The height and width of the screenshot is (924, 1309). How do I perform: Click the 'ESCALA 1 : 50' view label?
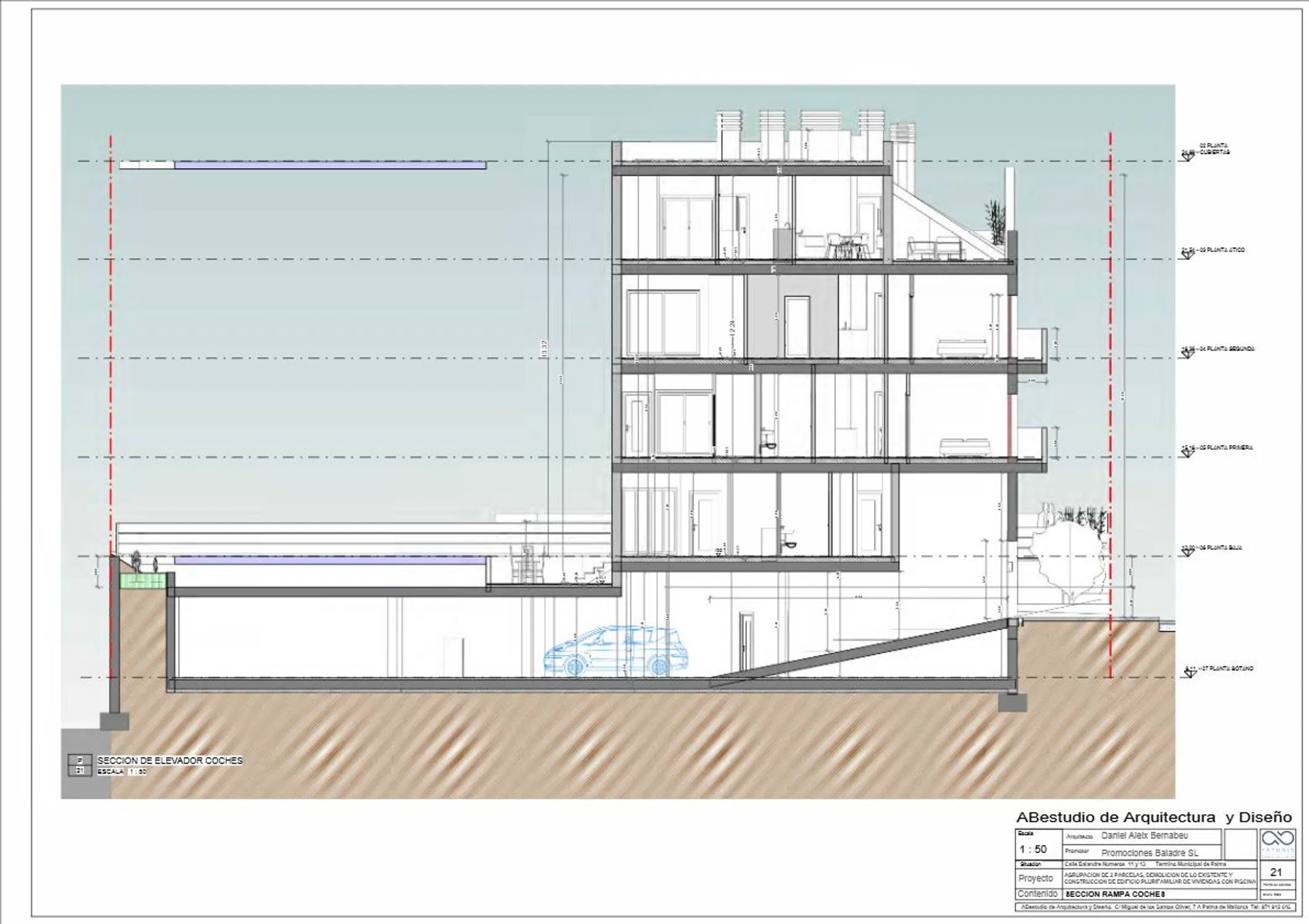[x=121, y=772]
